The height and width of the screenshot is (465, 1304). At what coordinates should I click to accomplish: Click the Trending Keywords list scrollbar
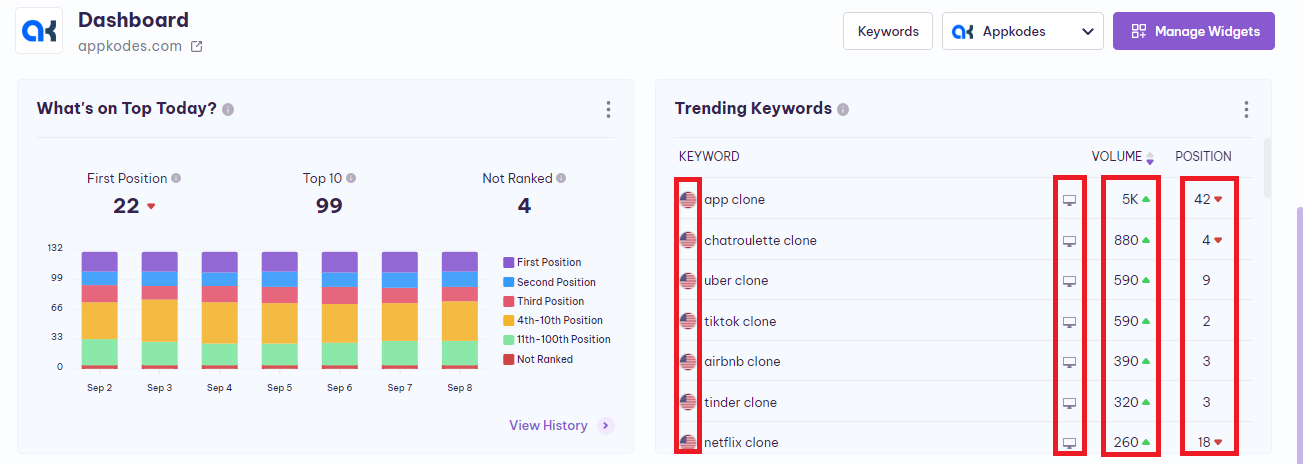[1268, 168]
